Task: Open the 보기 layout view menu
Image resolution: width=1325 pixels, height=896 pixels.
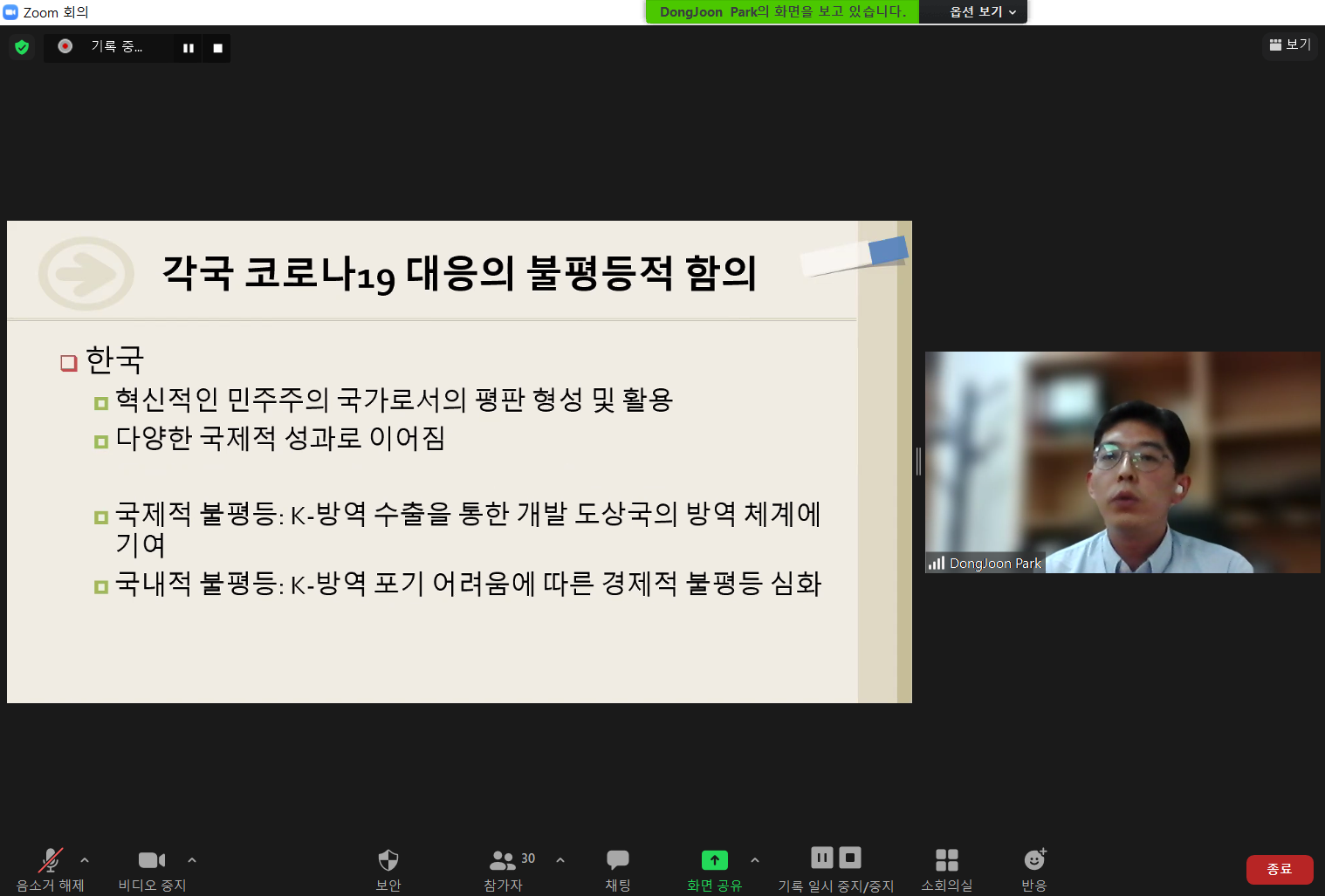Action: tap(1290, 44)
